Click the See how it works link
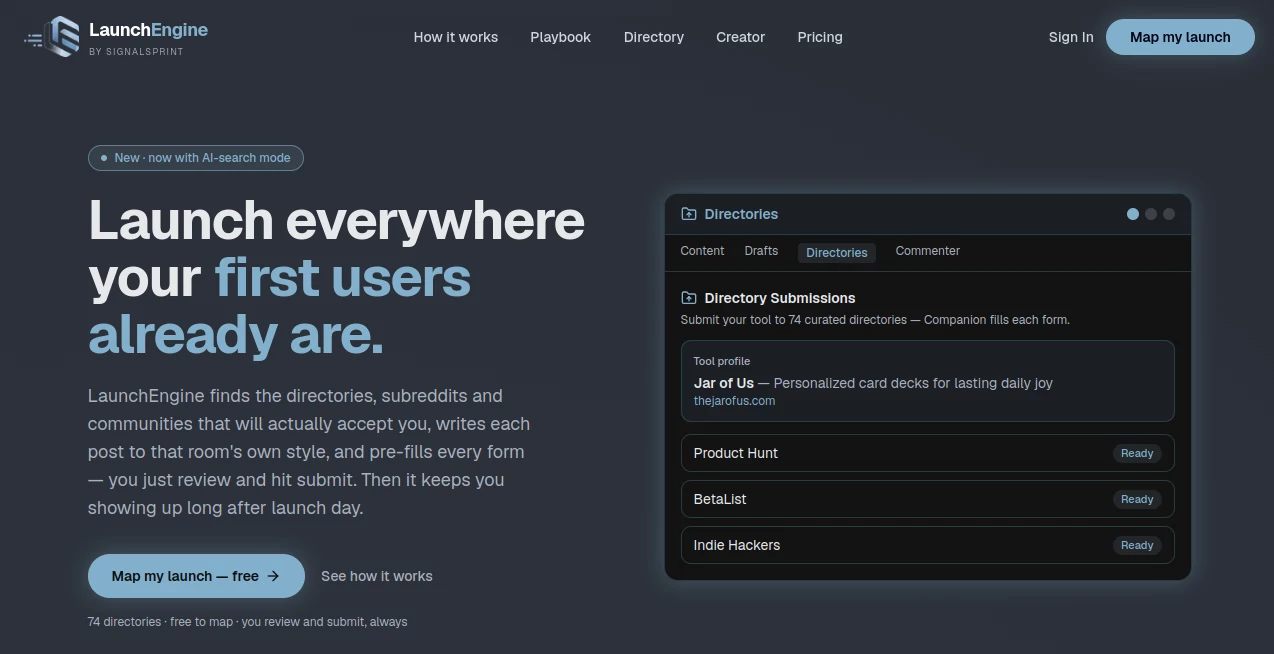This screenshot has height=654, width=1274. pyautogui.click(x=377, y=576)
